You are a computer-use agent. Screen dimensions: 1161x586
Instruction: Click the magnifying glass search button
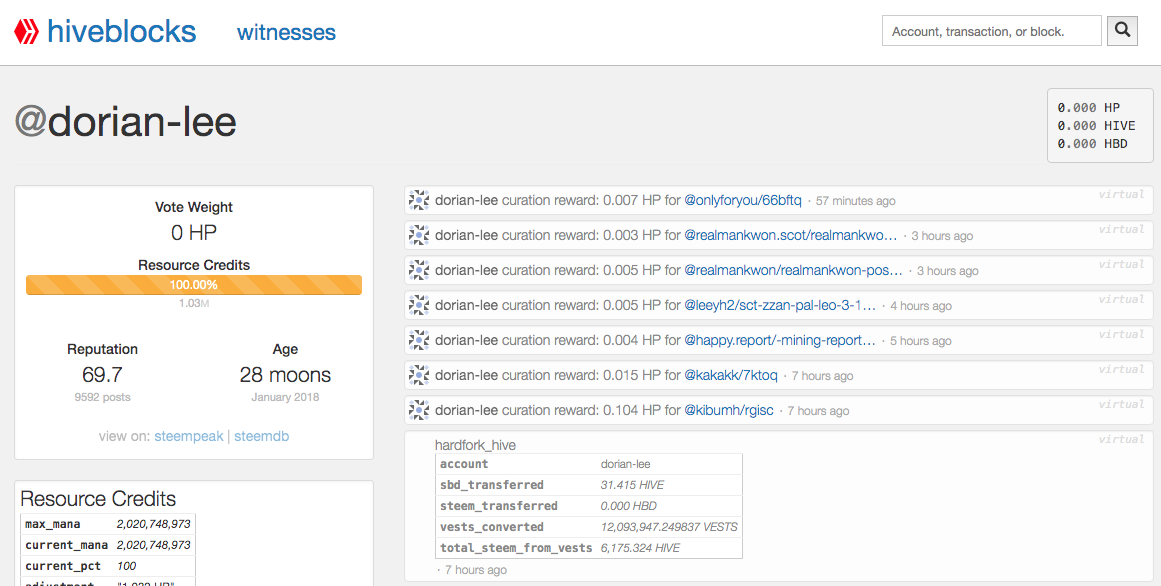[x=1122, y=31]
